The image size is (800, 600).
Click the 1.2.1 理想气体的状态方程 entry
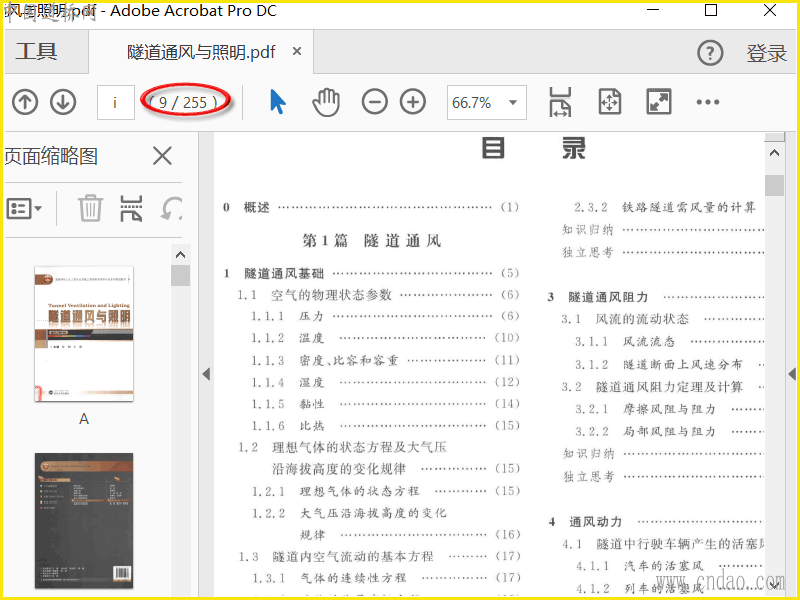click(x=385, y=491)
